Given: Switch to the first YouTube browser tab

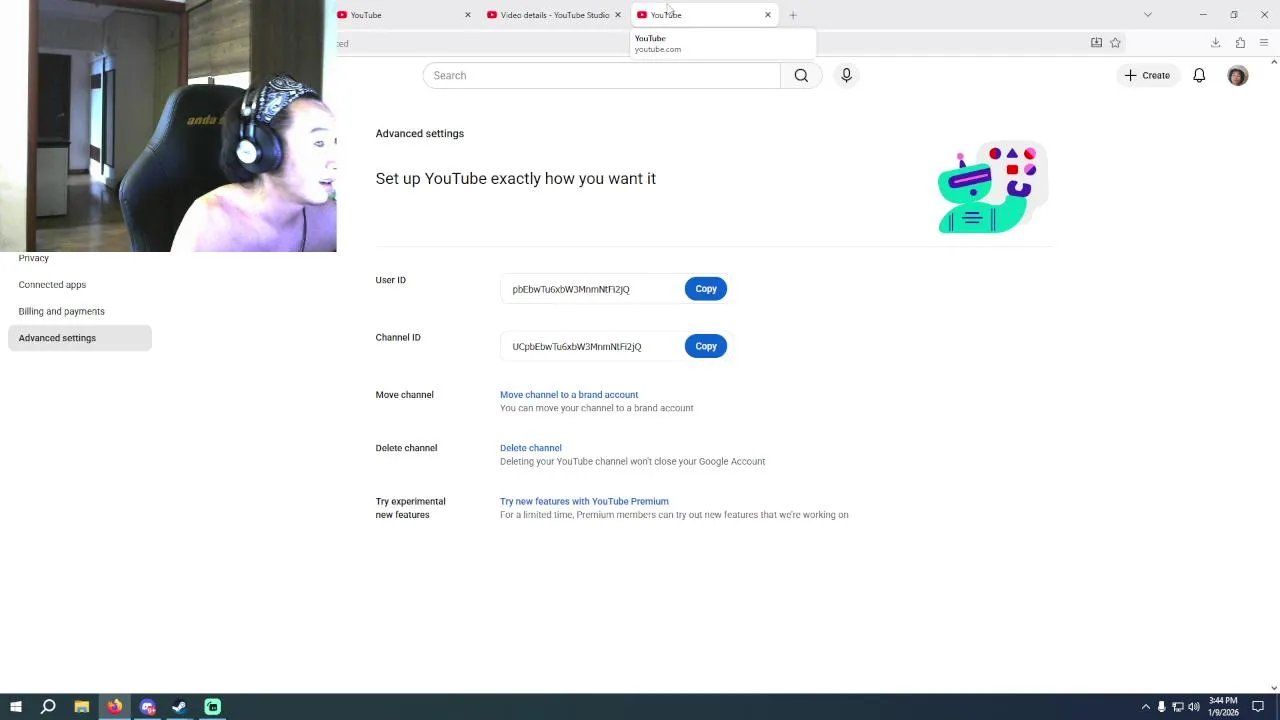Looking at the screenshot, I should 400,15.
